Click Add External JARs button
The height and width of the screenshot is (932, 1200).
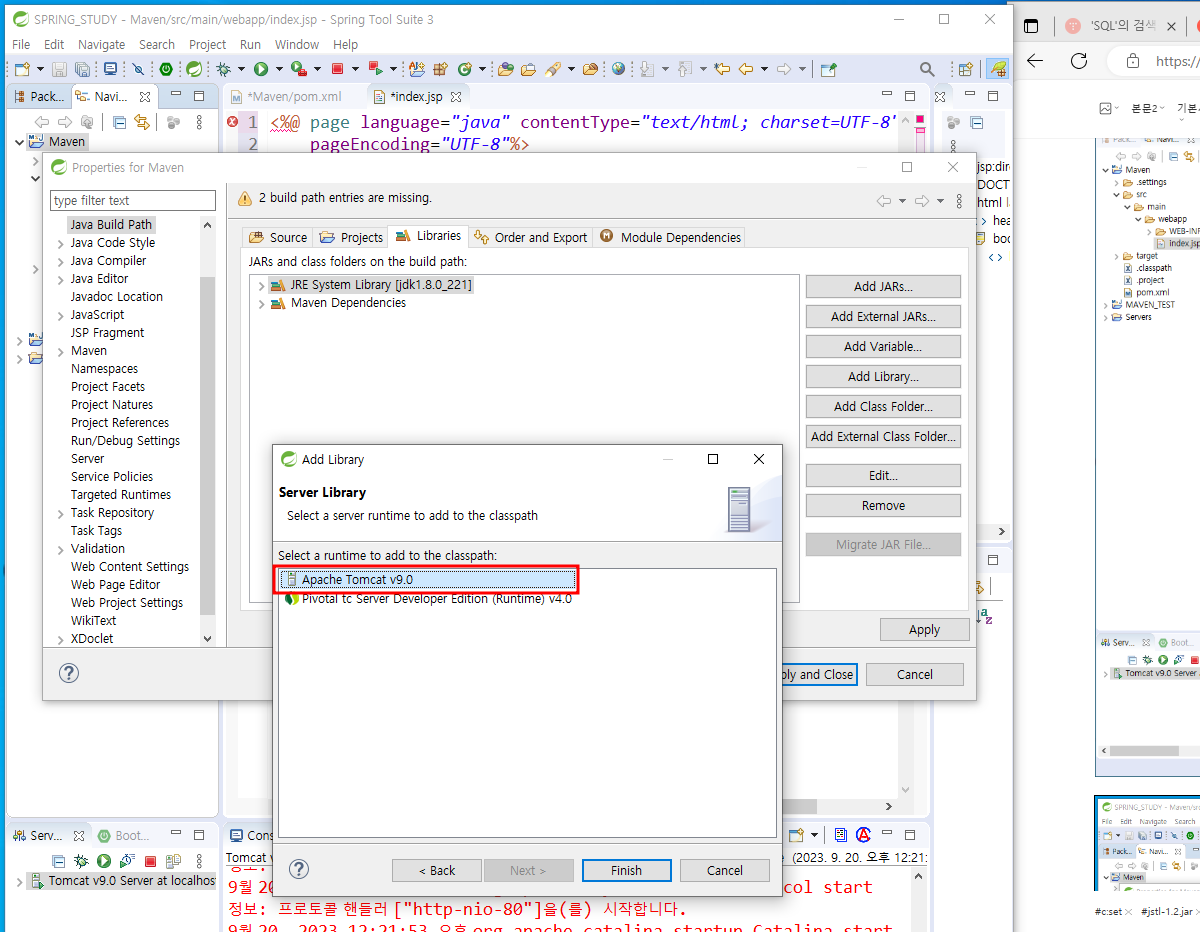[883, 316]
